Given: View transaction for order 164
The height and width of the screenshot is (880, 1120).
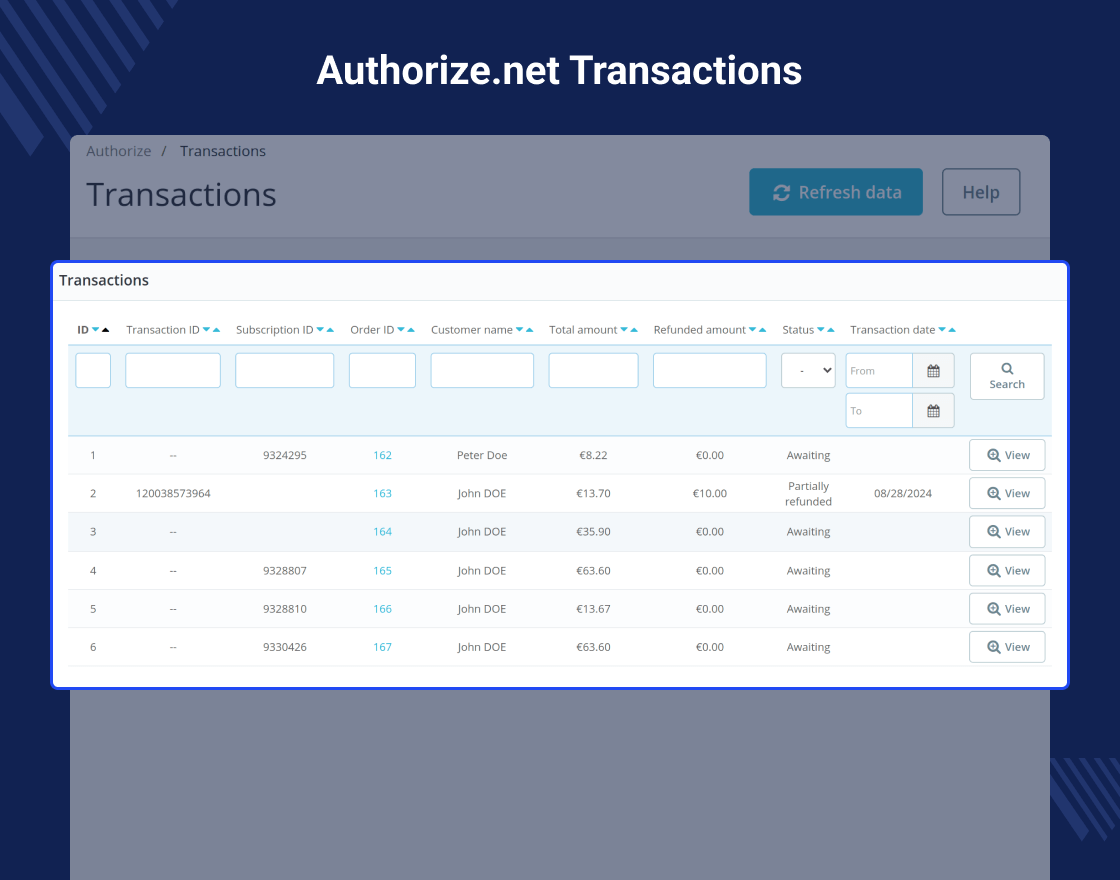Looking at the screenshot, I should (1006, 531).
